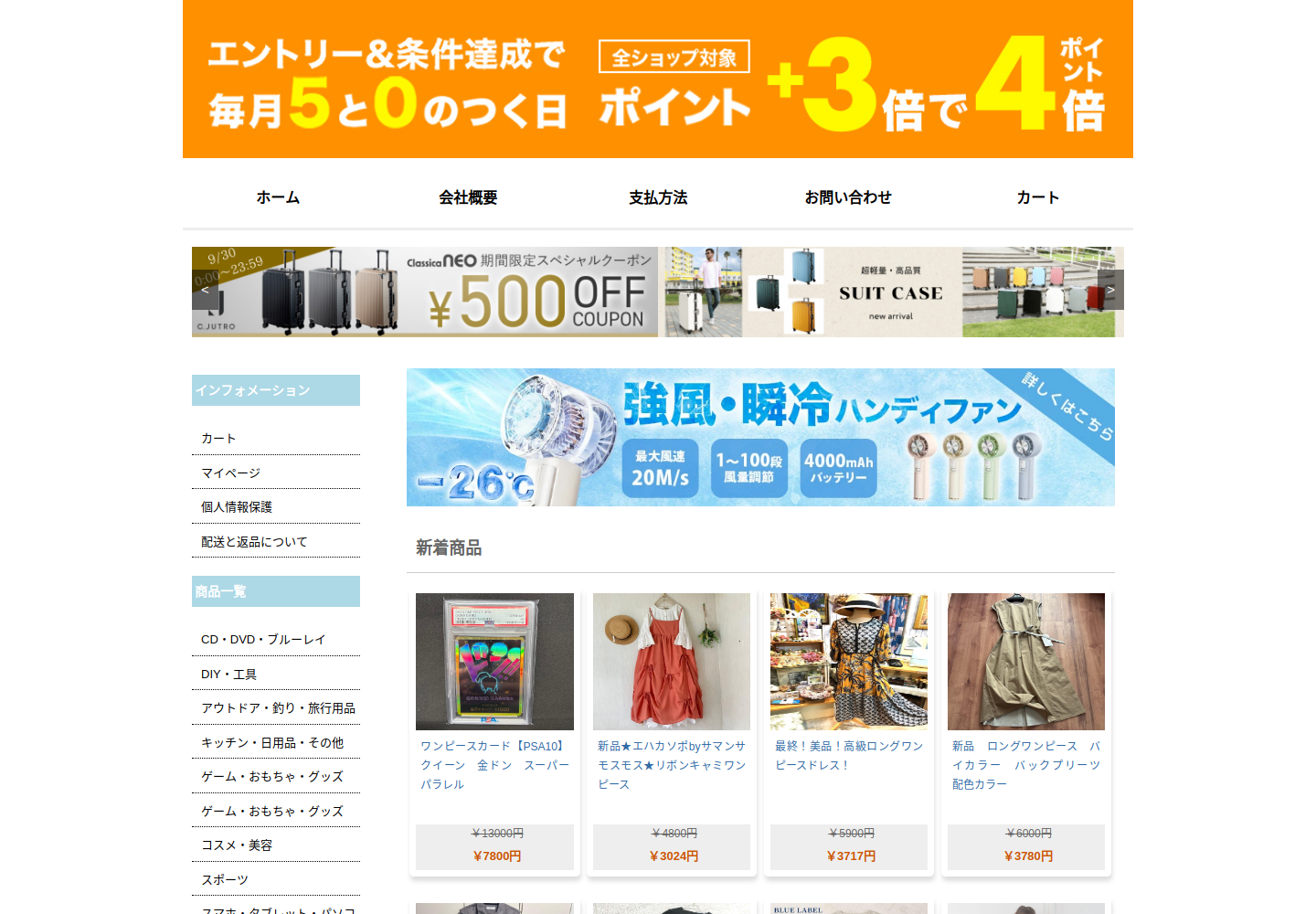This screenshot has height=914, width=1316.
Task: Browse the DIY・工具 category
Action: pos(228,675)
